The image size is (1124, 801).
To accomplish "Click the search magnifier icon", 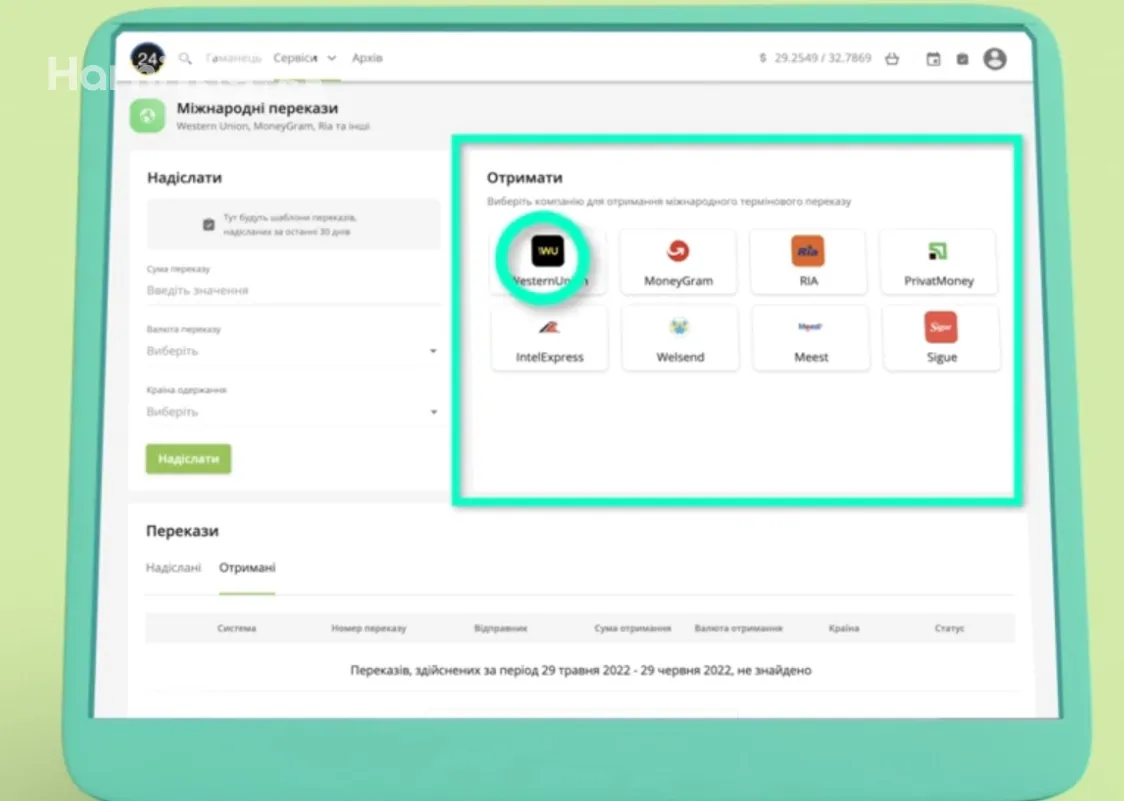I will pyautogui.click(x=185, y=59).
